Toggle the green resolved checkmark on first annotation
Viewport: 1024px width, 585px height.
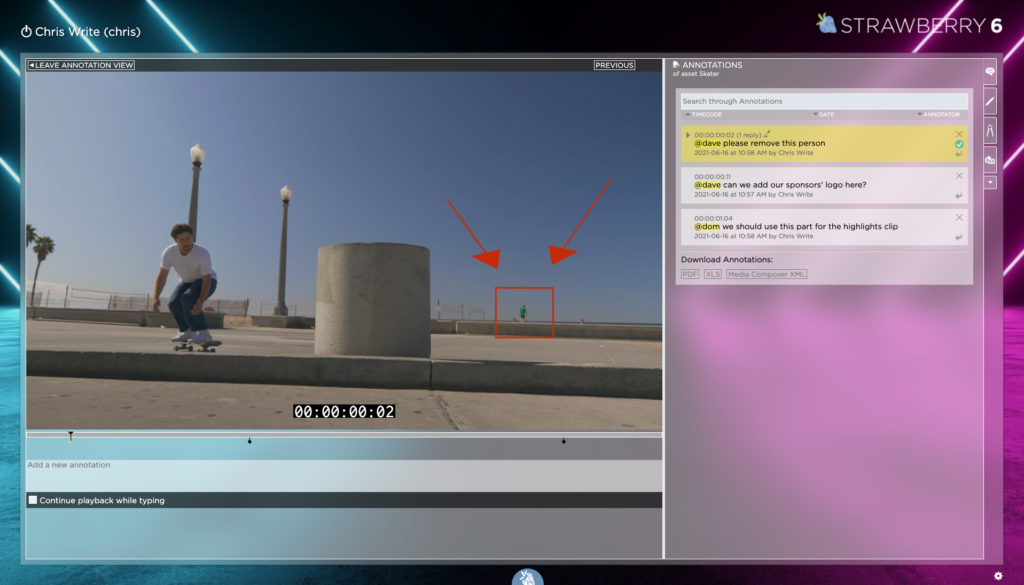pos(959,145)
